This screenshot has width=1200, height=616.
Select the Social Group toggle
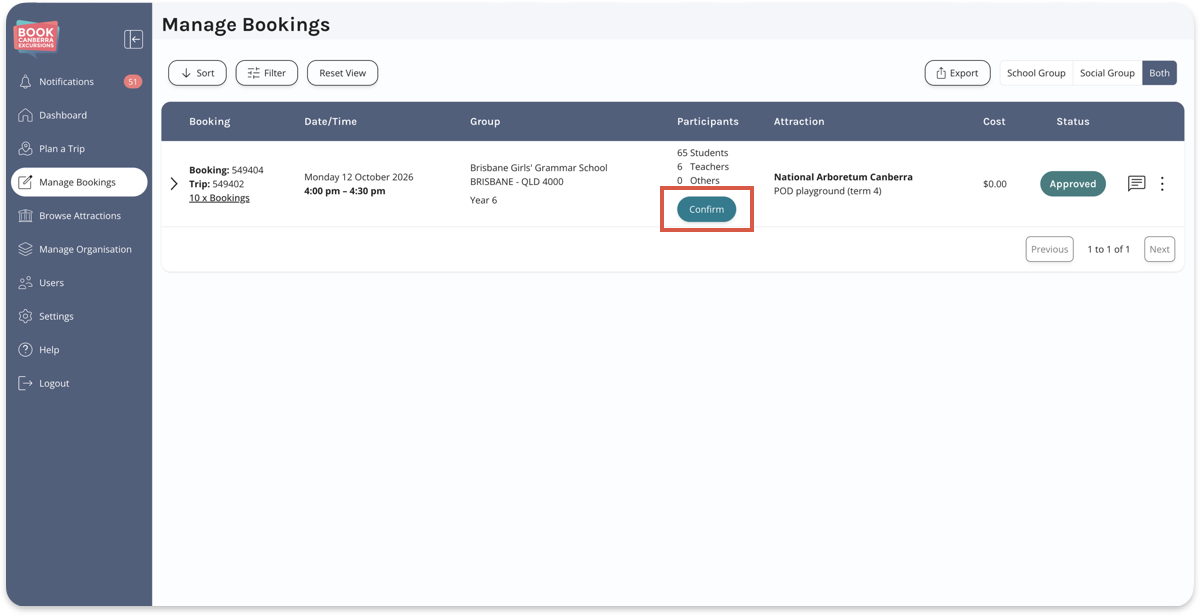[1107, 73]
